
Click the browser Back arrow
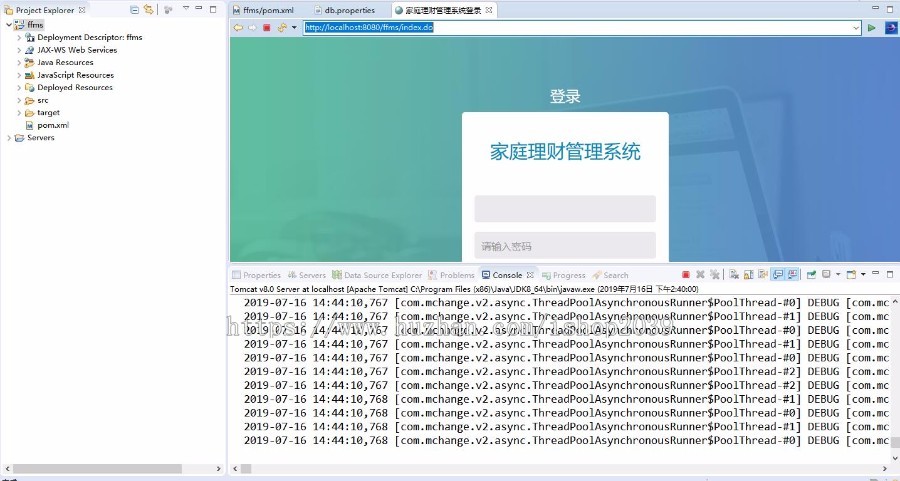pyautogui.click(x=238, y=28)
